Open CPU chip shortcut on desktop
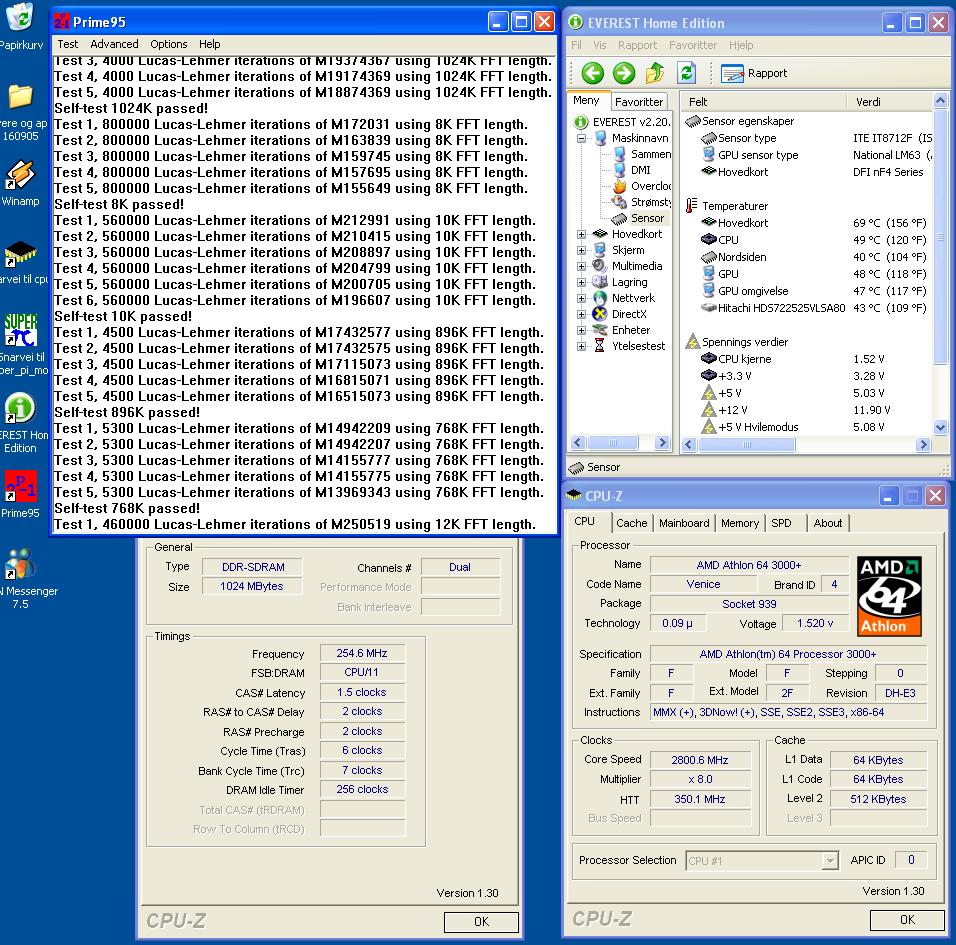This screenshot has width=956, height=945. click(x=21, y=262)
